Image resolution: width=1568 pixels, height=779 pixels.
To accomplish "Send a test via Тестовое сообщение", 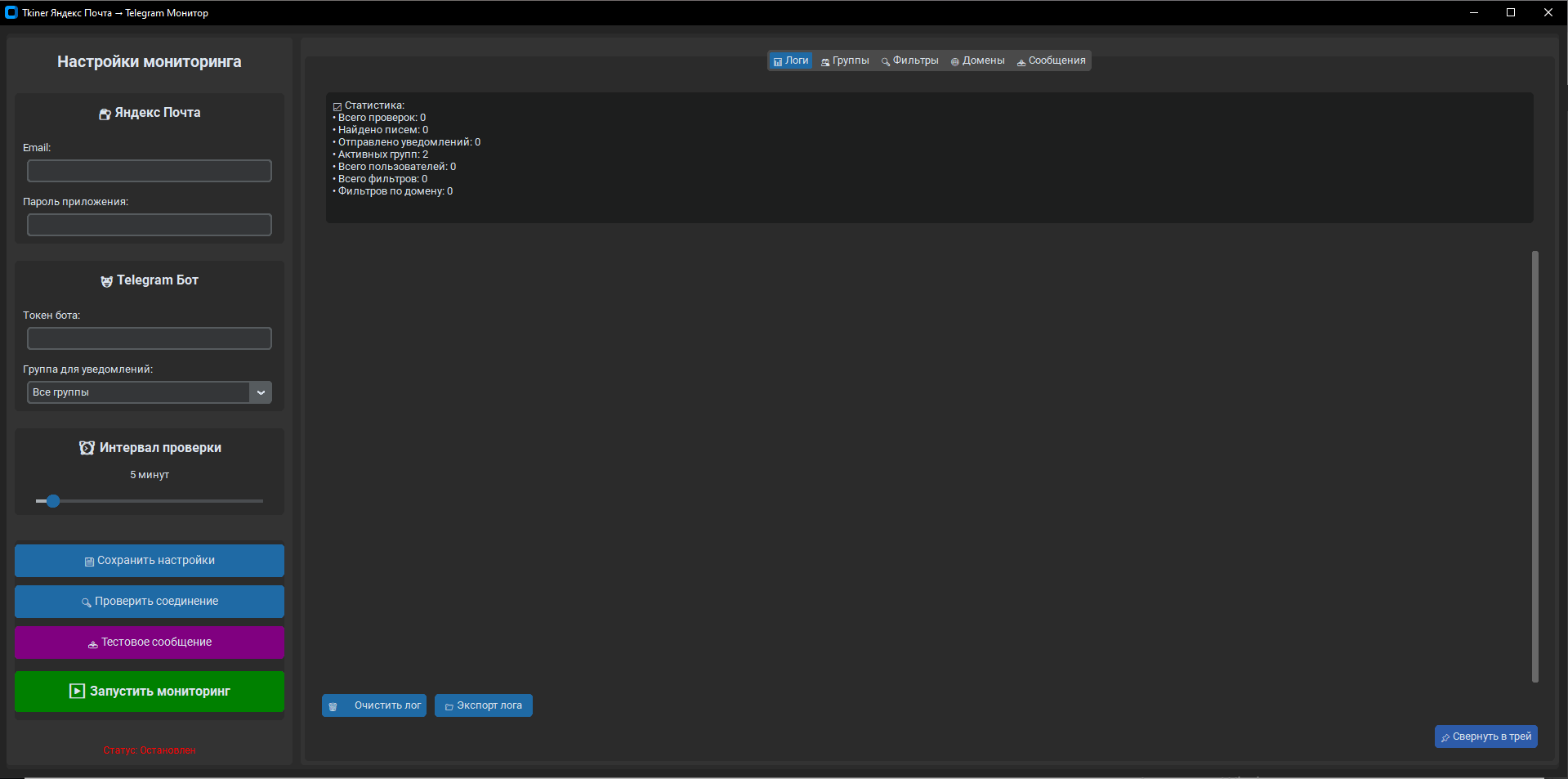I will click(x=150, y=642).
